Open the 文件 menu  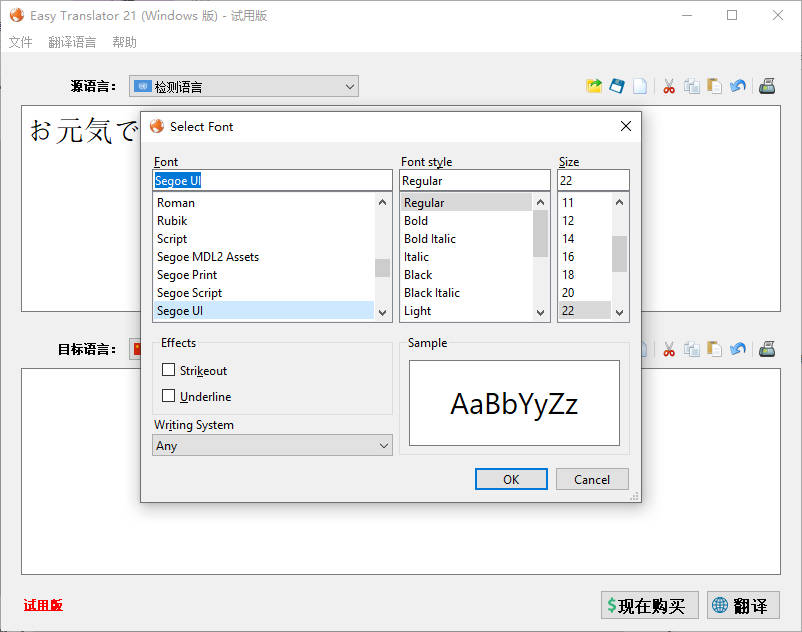(x=20, y=42)
